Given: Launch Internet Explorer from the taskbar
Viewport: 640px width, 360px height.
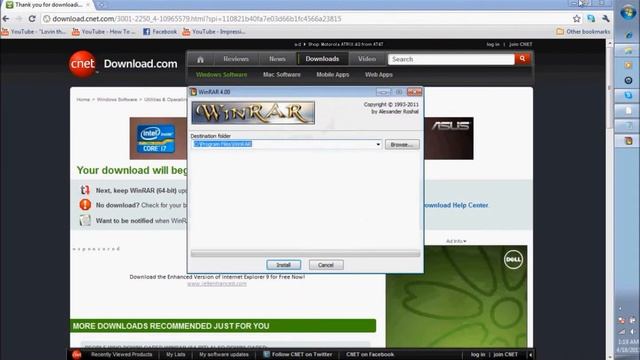Looking at the screenshot, I should point(628,36).
